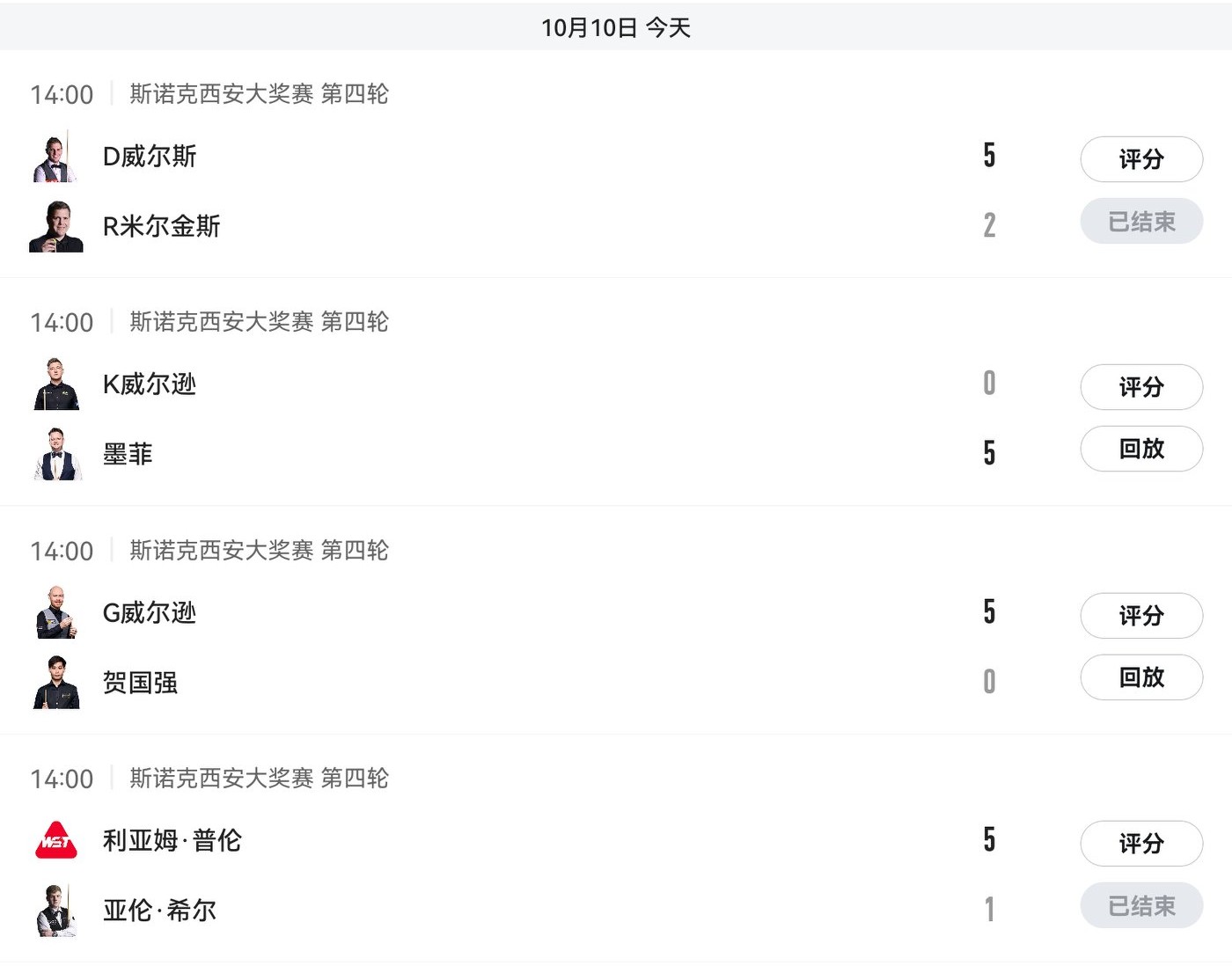
Task: Open 亚伦·希尔 player avatar
Action: [56, 911]
